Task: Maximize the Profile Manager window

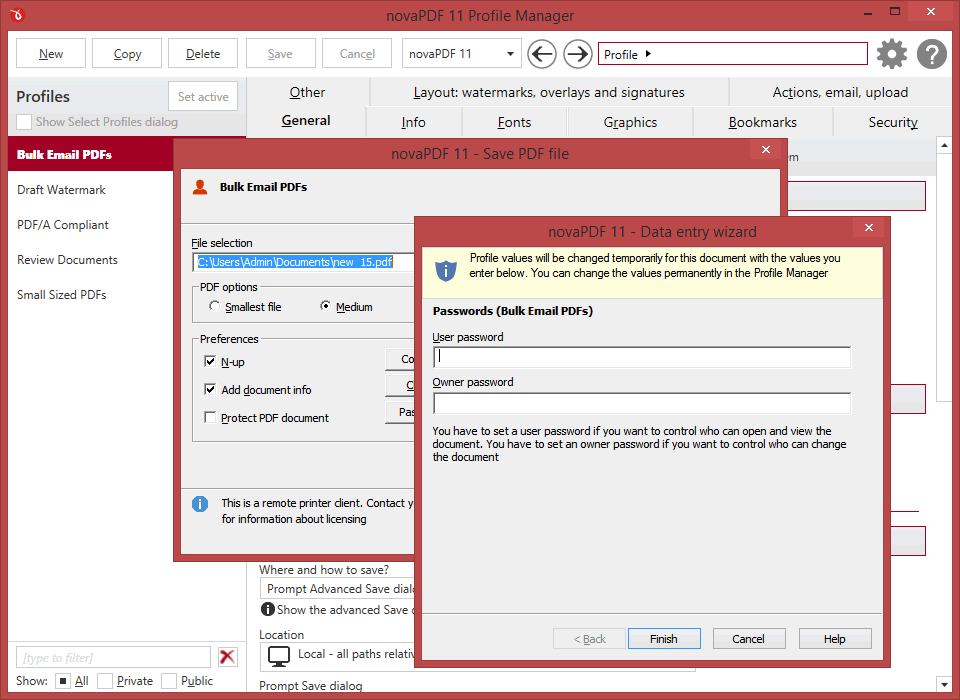Action: click(895, 11)
